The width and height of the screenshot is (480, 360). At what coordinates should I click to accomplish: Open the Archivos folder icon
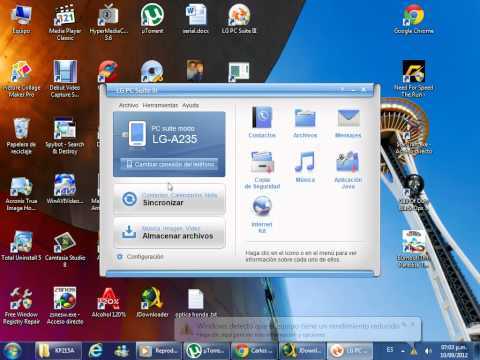pos(305,122)
